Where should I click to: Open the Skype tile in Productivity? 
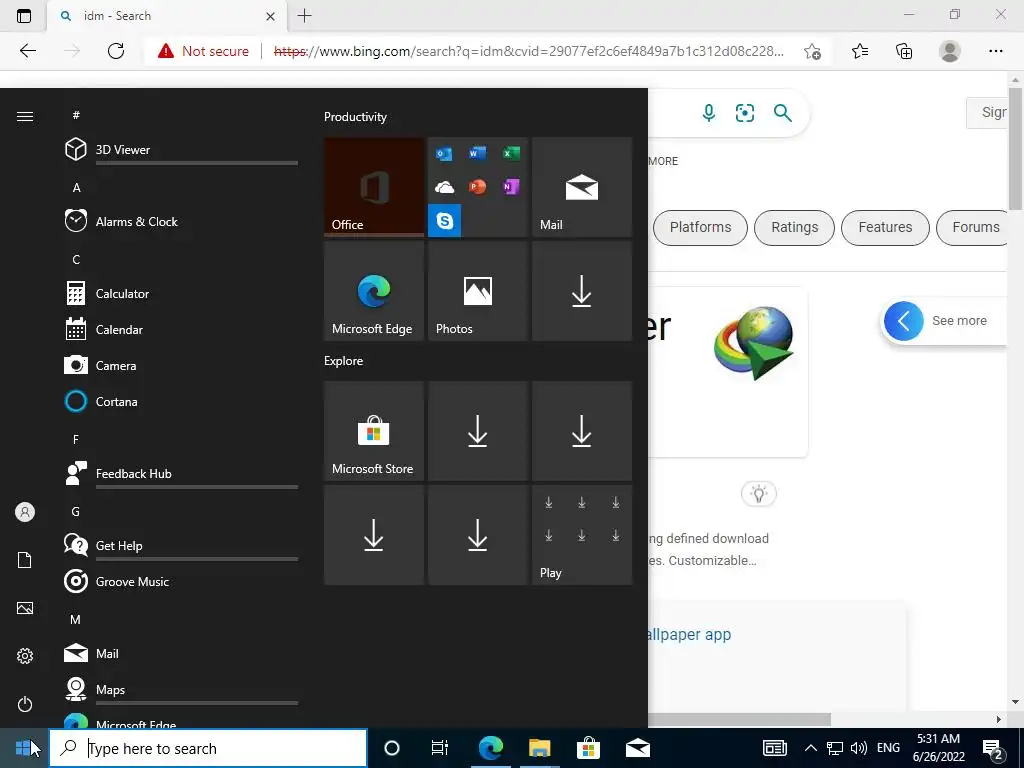tap(445, 220)
